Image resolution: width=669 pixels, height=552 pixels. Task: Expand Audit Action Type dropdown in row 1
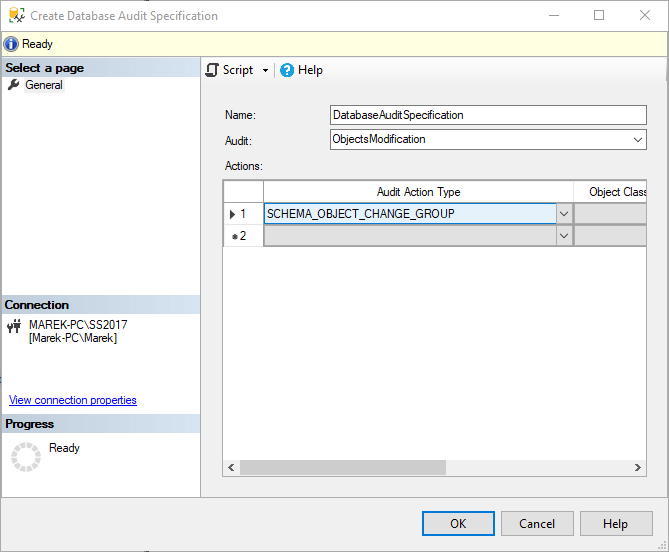[x=564, y=214]
